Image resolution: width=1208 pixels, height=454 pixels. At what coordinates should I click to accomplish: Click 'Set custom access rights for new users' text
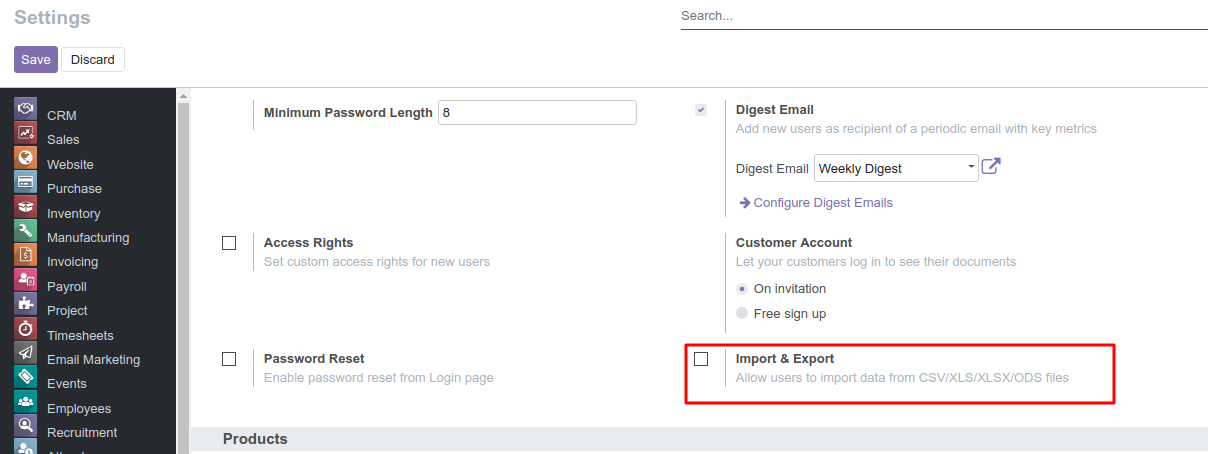tap(377, 262)
